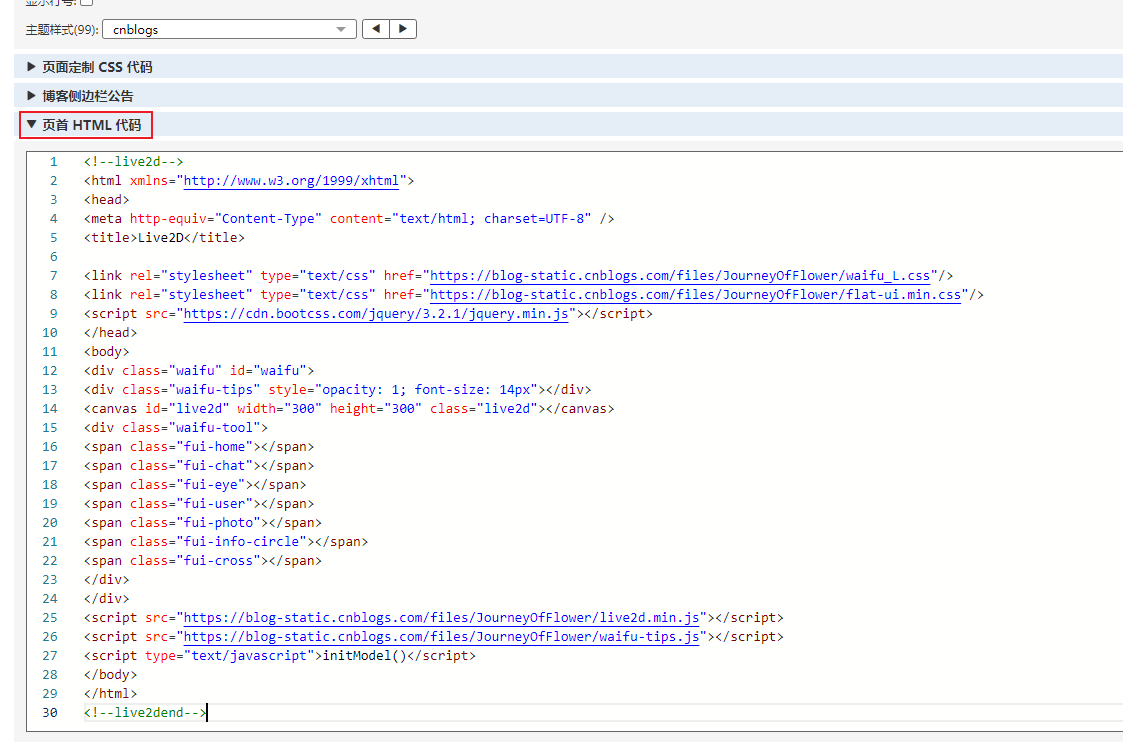Open the waifu_L.css stylesheet link
1123x746 pixels.
680,276
